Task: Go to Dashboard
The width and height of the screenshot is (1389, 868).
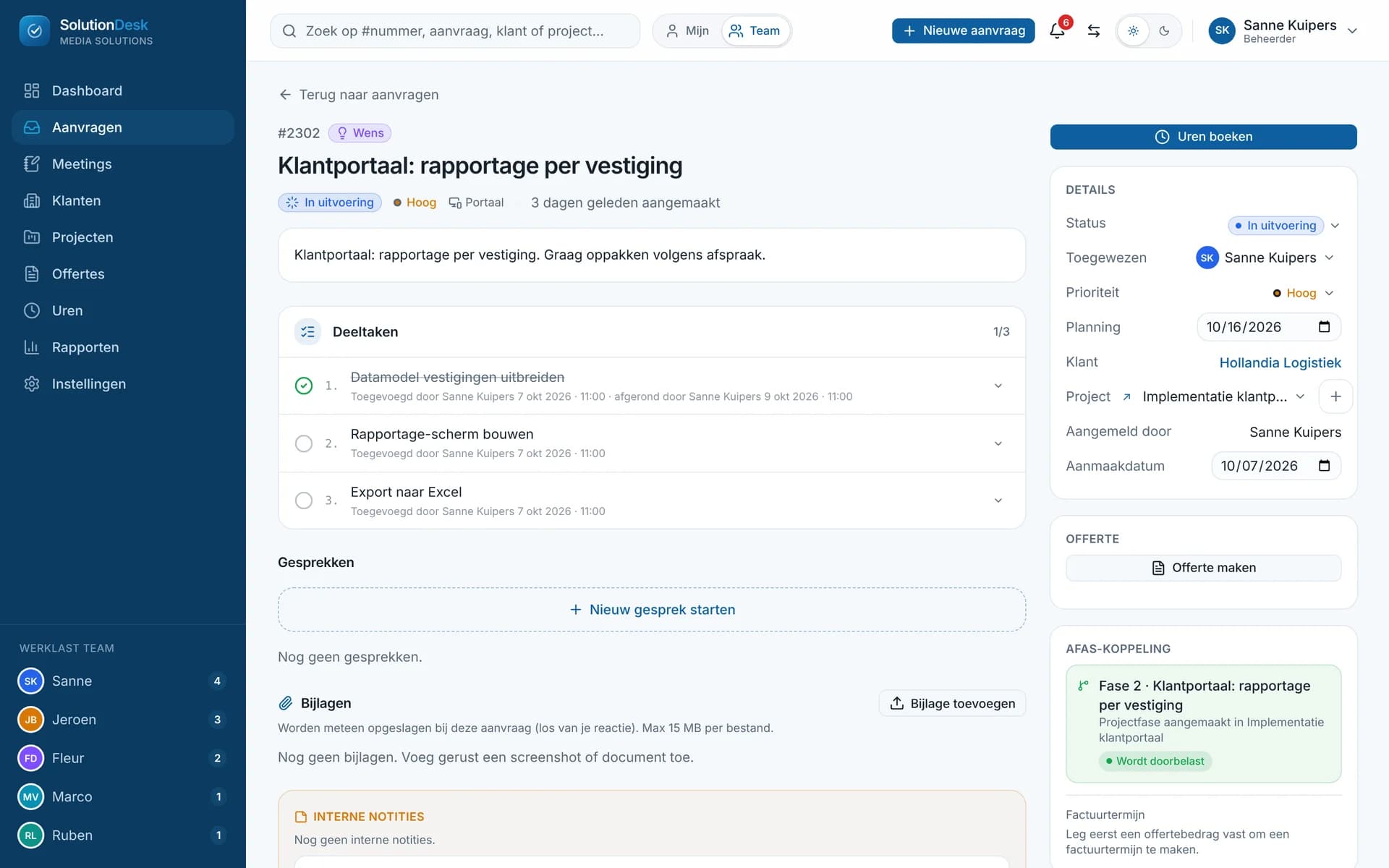Action: 123,90
